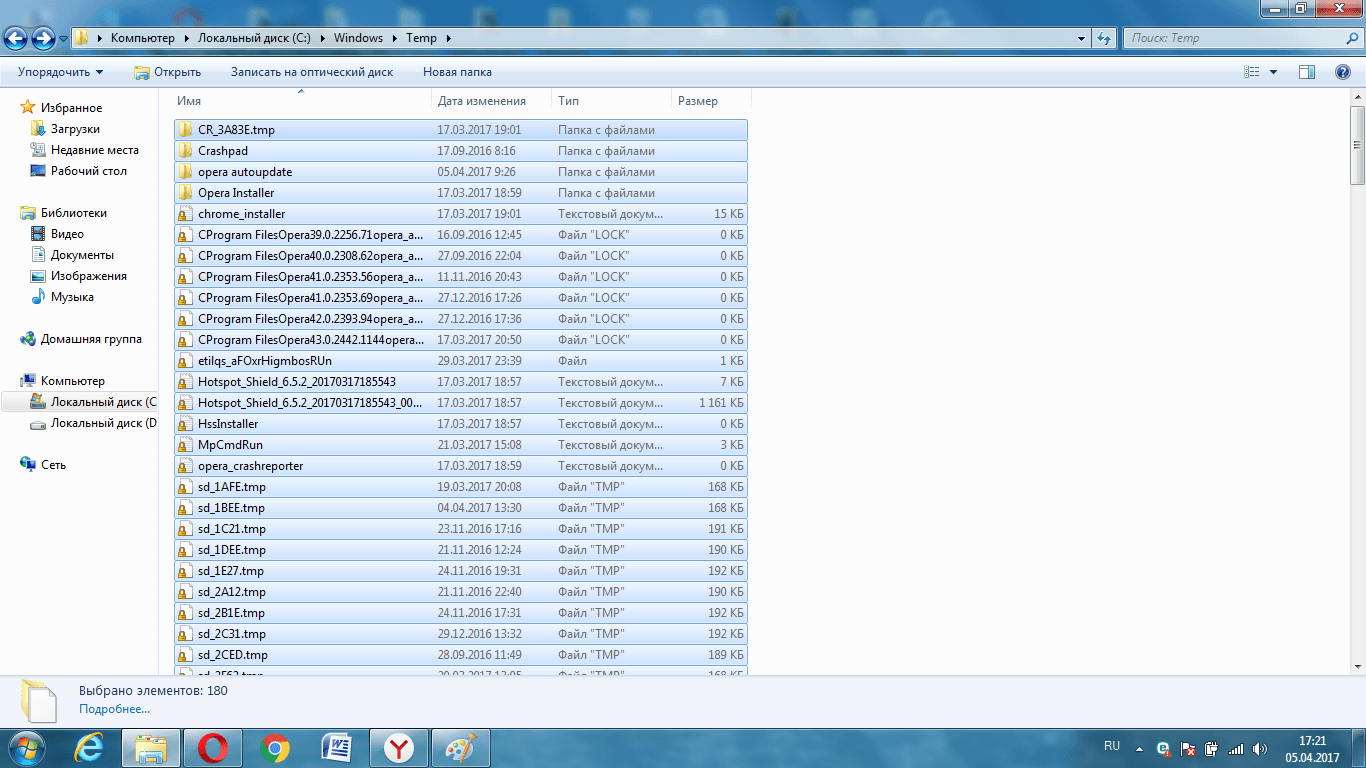Open Paint from the taskbar
Viewport: 1366px width, 768px height.
pos(461,747)
